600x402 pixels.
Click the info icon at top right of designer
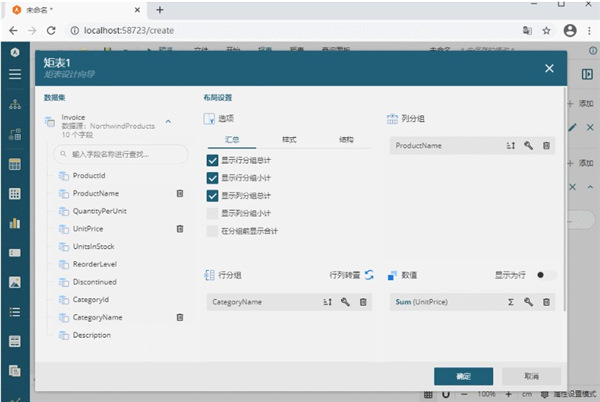pyautogui.click(x=593, y=50)
